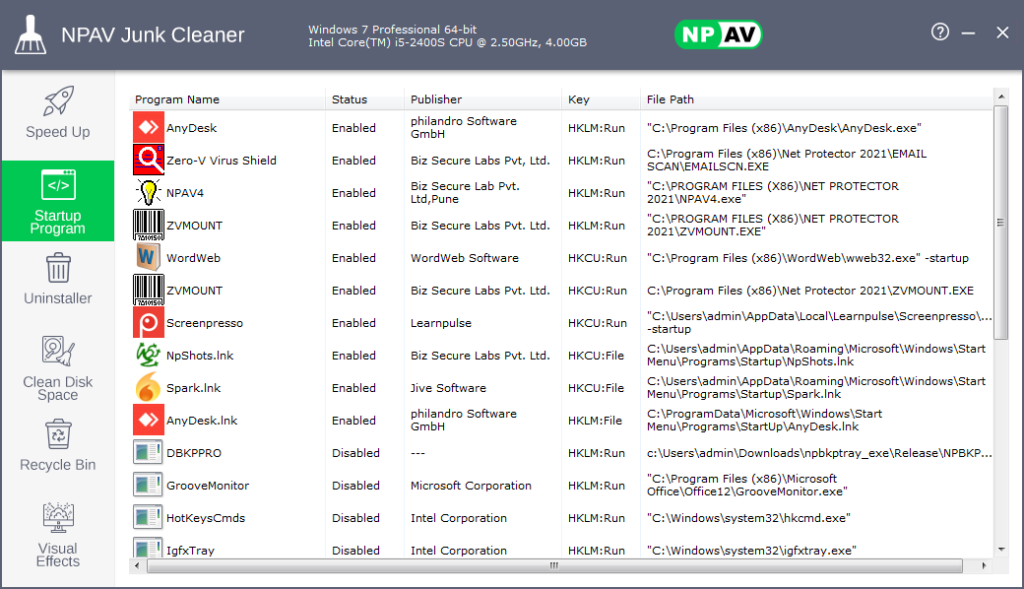Sort by Status column header

coord(350,99)
